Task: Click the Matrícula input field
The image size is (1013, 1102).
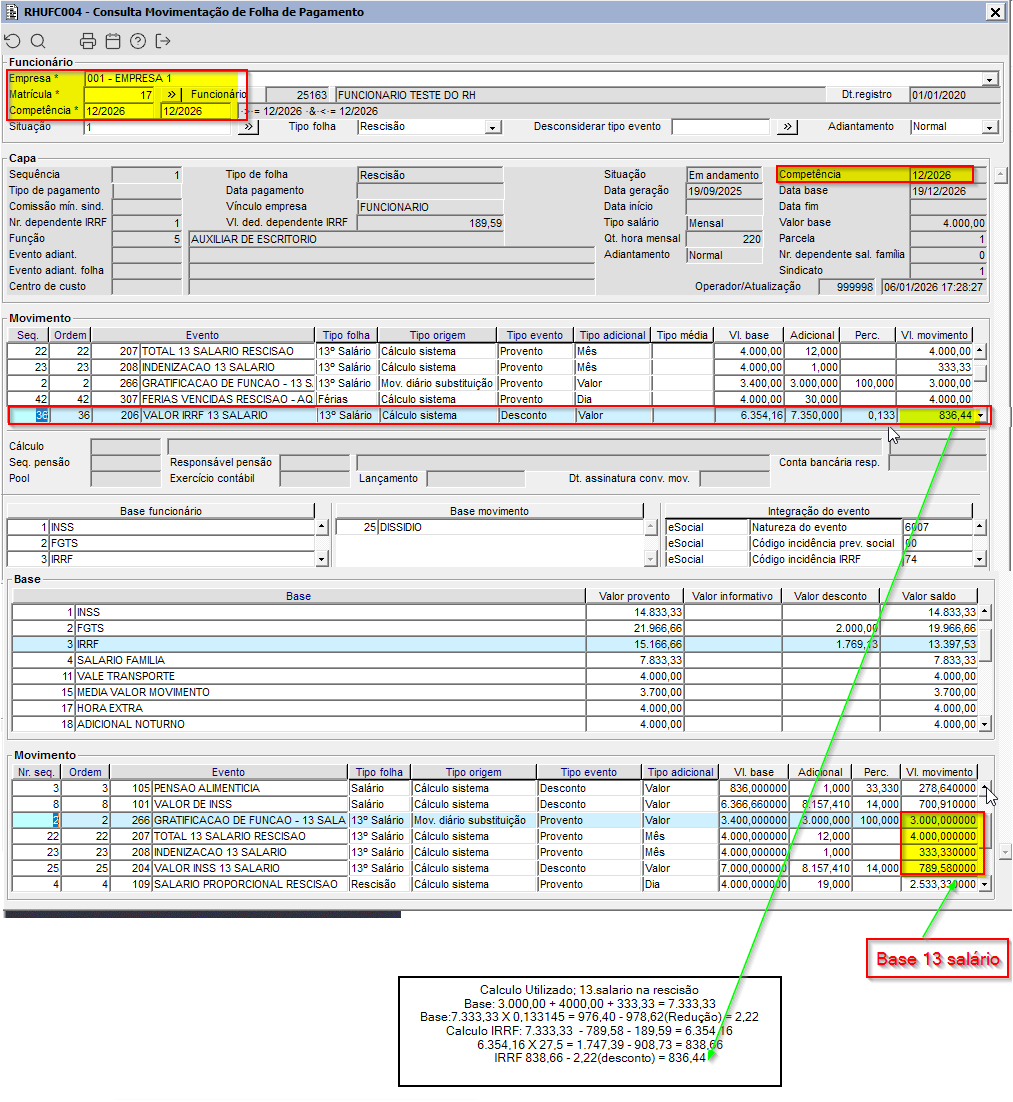Action: click(119, 94)
